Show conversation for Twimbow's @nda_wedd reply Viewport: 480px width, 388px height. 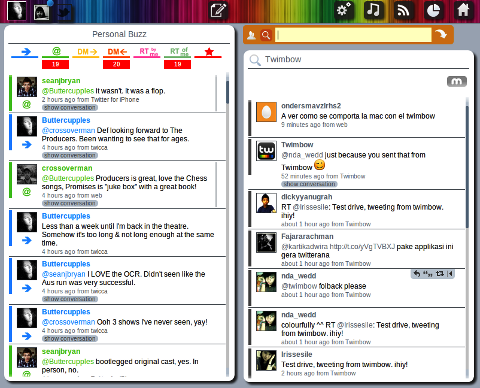click(x=309, y=184)
